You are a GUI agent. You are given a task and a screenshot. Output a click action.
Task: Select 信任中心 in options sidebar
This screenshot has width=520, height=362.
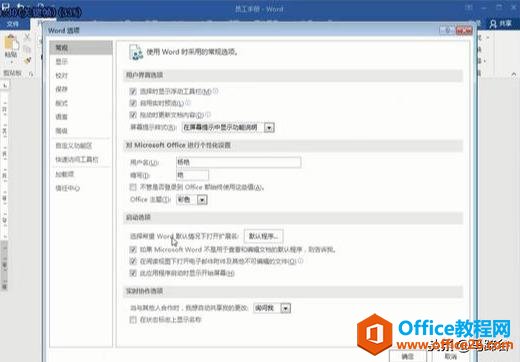(x=81, y=188)
